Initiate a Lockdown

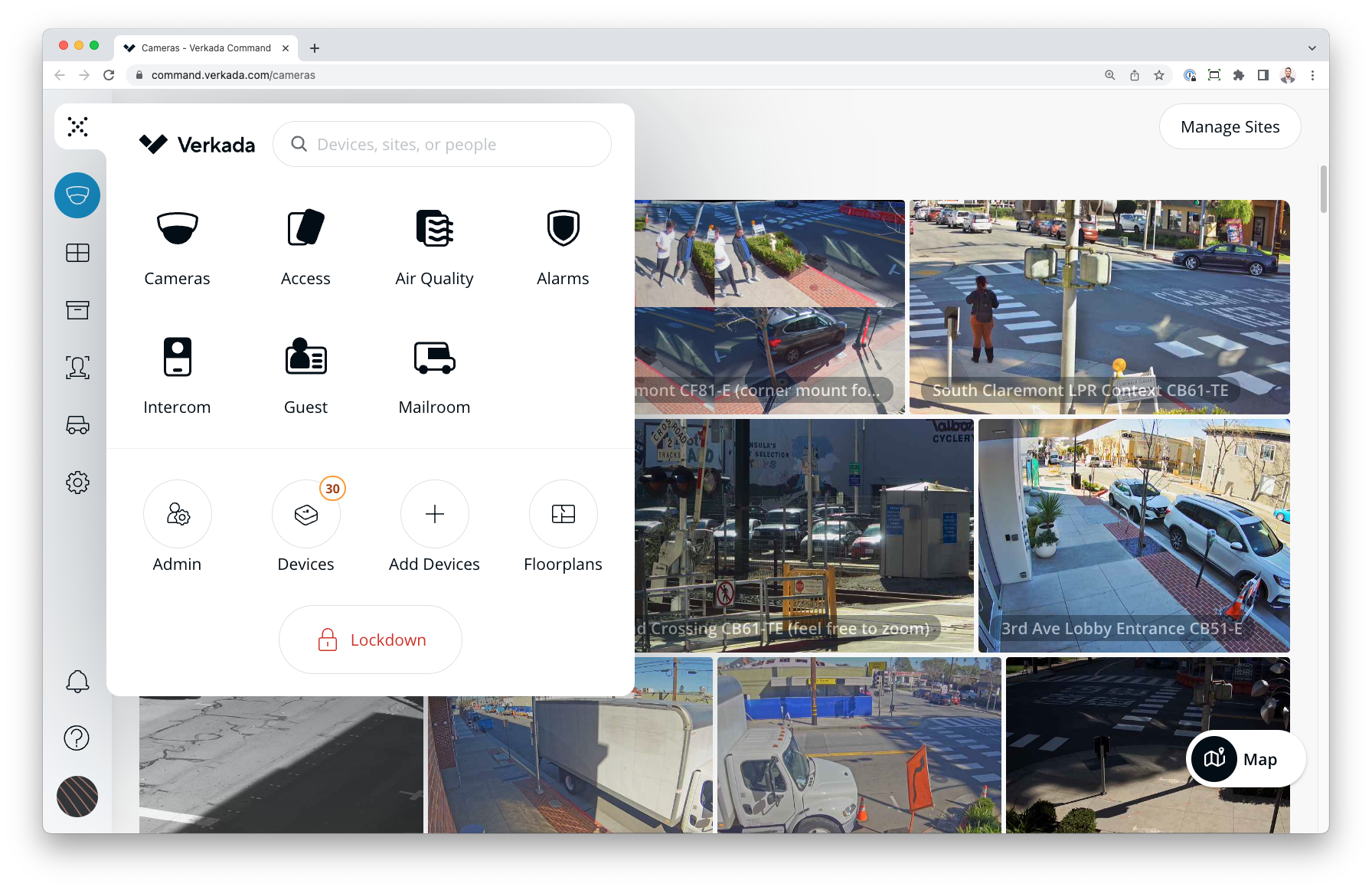click(x=370, y=640)
